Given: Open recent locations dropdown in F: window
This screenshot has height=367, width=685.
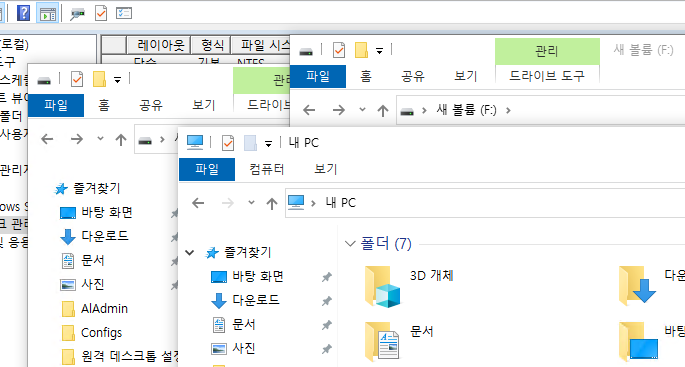Looking at the screenshot, I should (362, 110).
